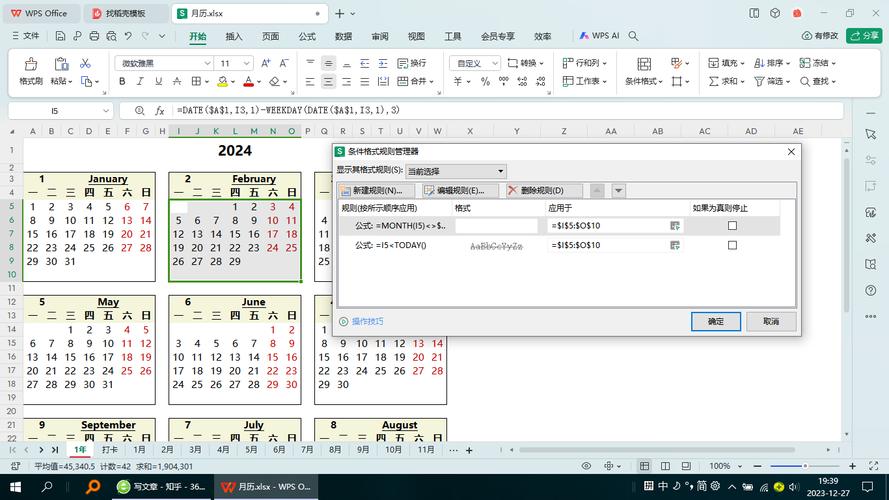Open the font size dropdown
889x500 pixels.
247,63
